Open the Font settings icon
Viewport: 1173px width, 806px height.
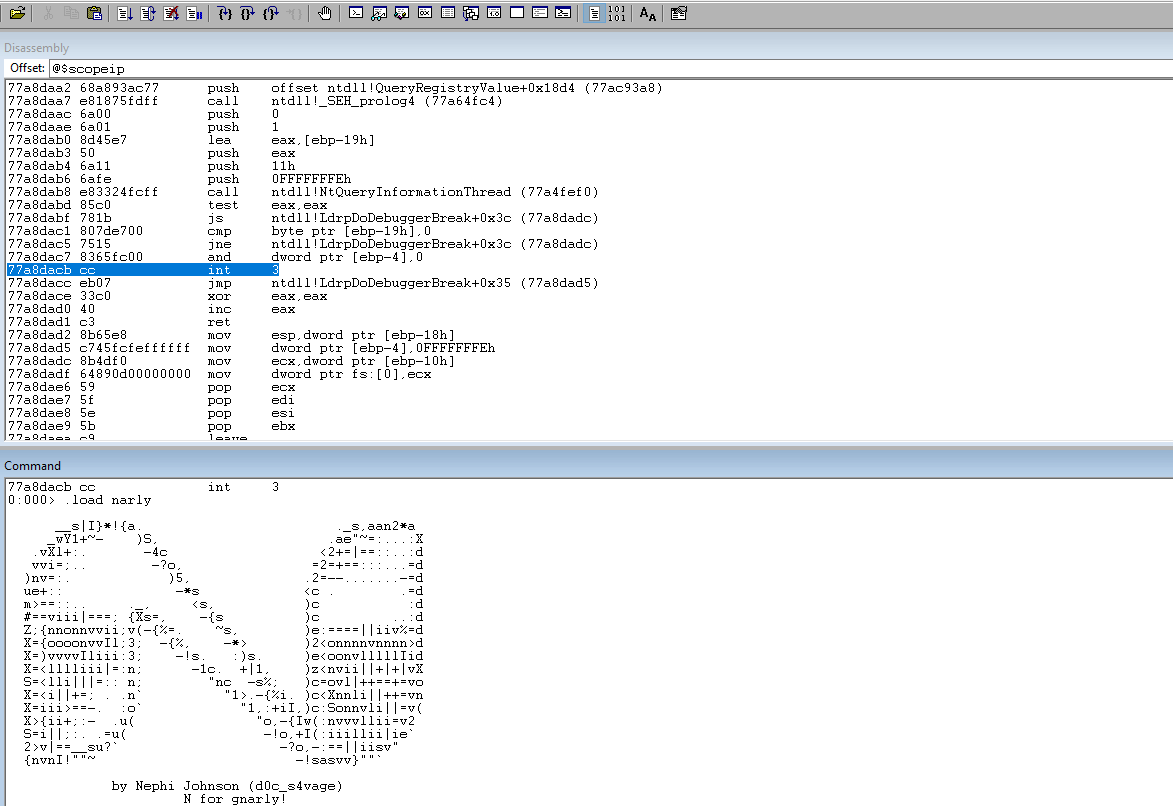648,13
